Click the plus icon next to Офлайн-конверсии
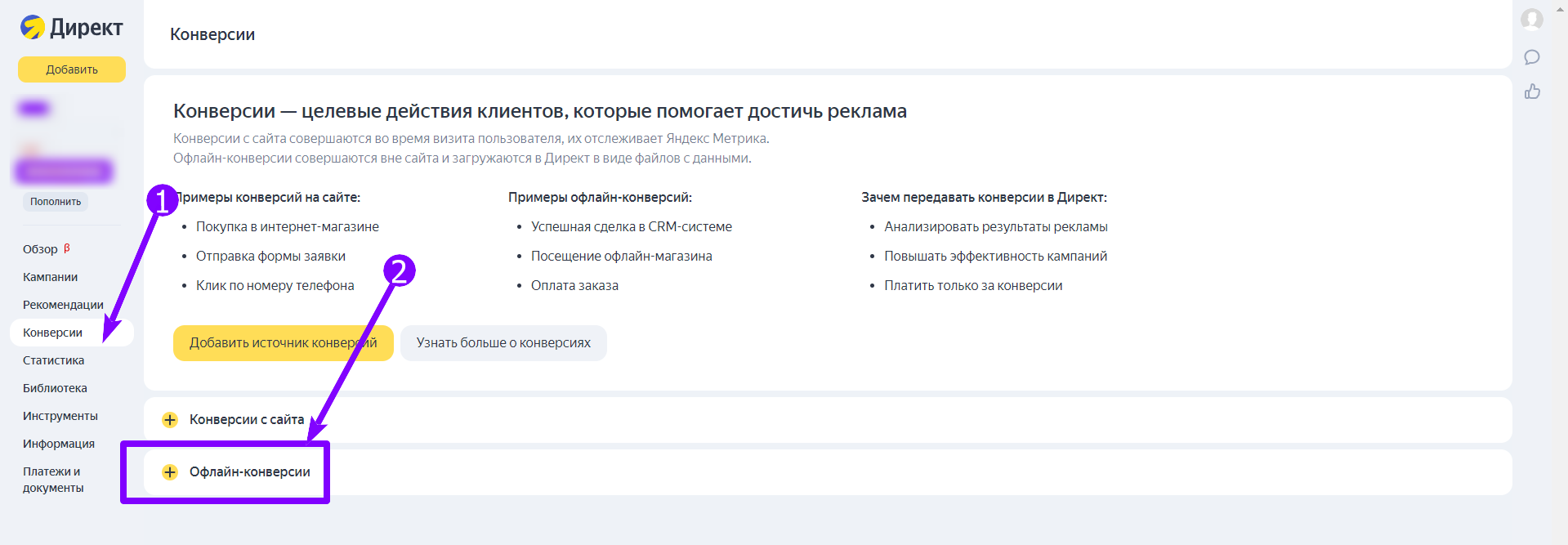1568x545 pixels. coord(170,472)
